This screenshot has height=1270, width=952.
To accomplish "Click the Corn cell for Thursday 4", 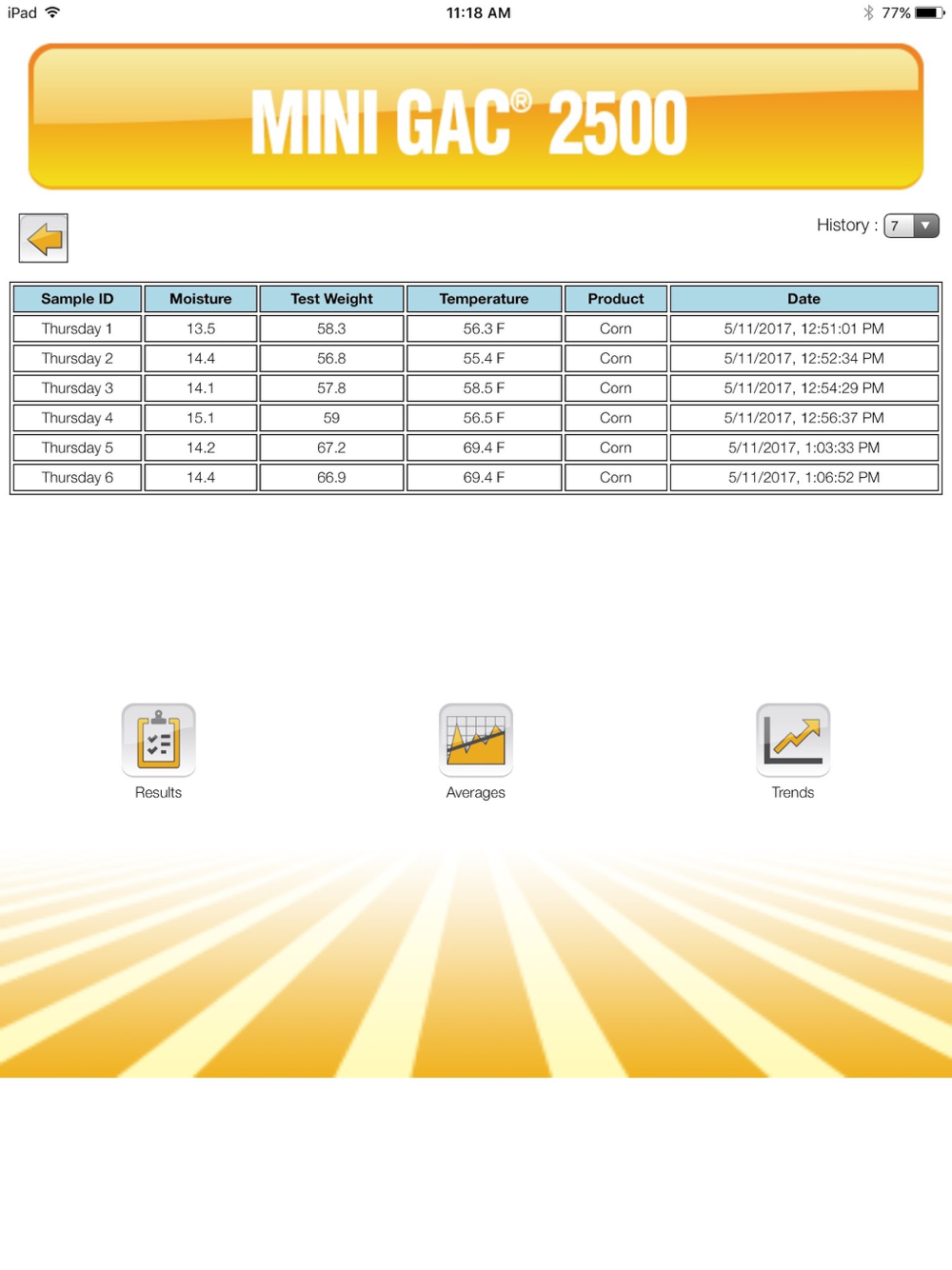I will tap(616, 418).
